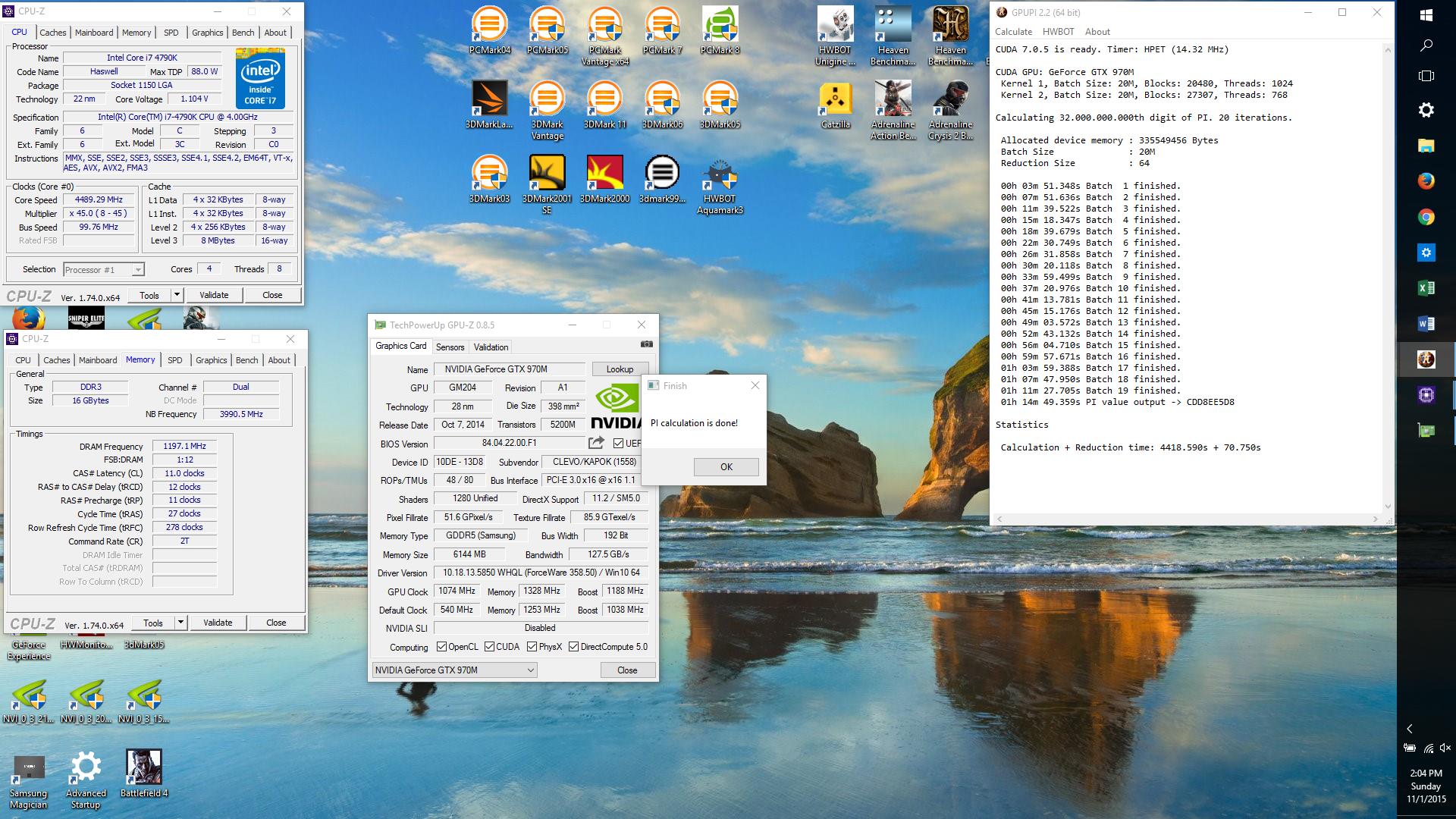Click Validate in the top CPU-Z window
Viewport: 1456px width, 819px height.
(214, 295)
